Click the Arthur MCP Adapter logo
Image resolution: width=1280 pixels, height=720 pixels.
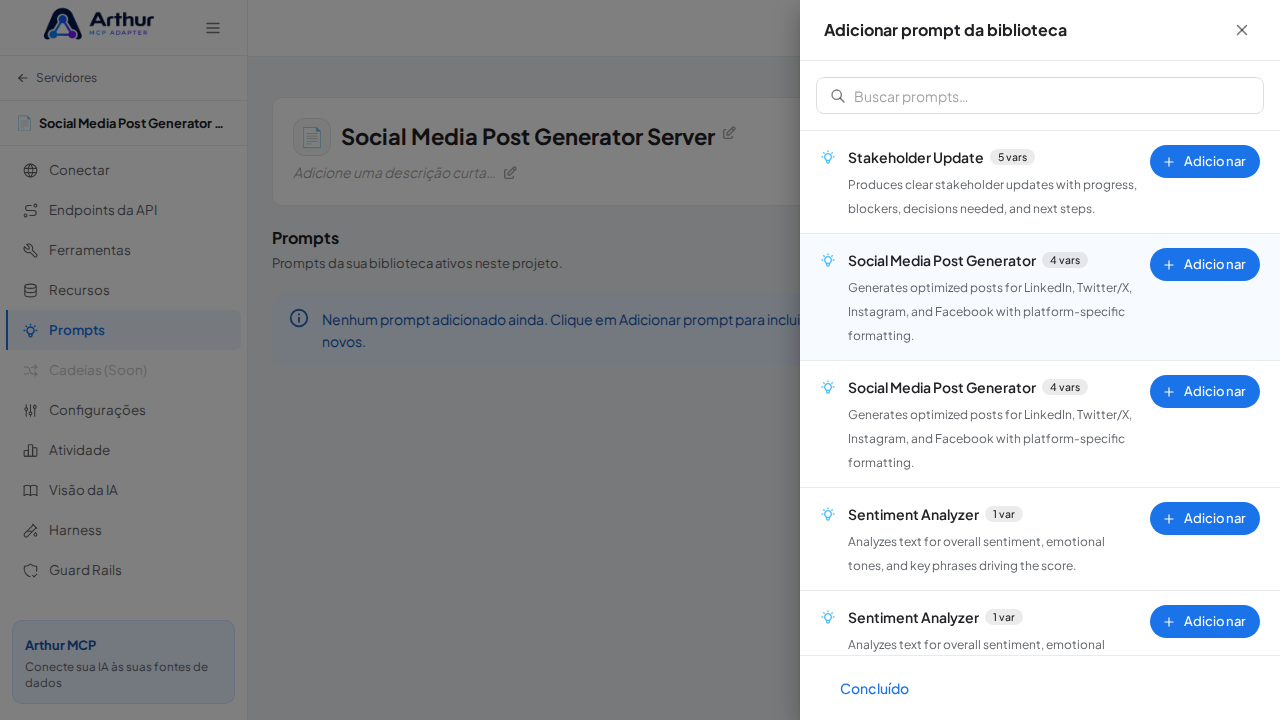tap(99, 24)
